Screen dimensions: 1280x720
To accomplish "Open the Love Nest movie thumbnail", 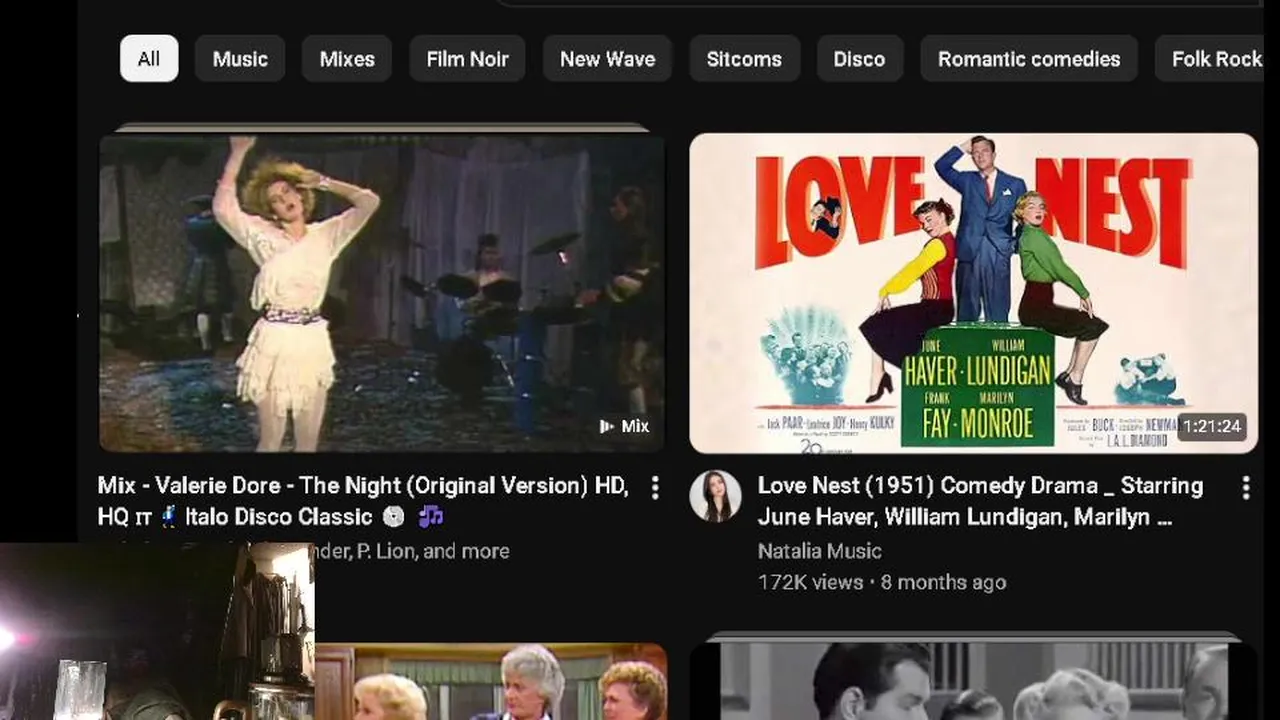I will (x=973, y=292).
